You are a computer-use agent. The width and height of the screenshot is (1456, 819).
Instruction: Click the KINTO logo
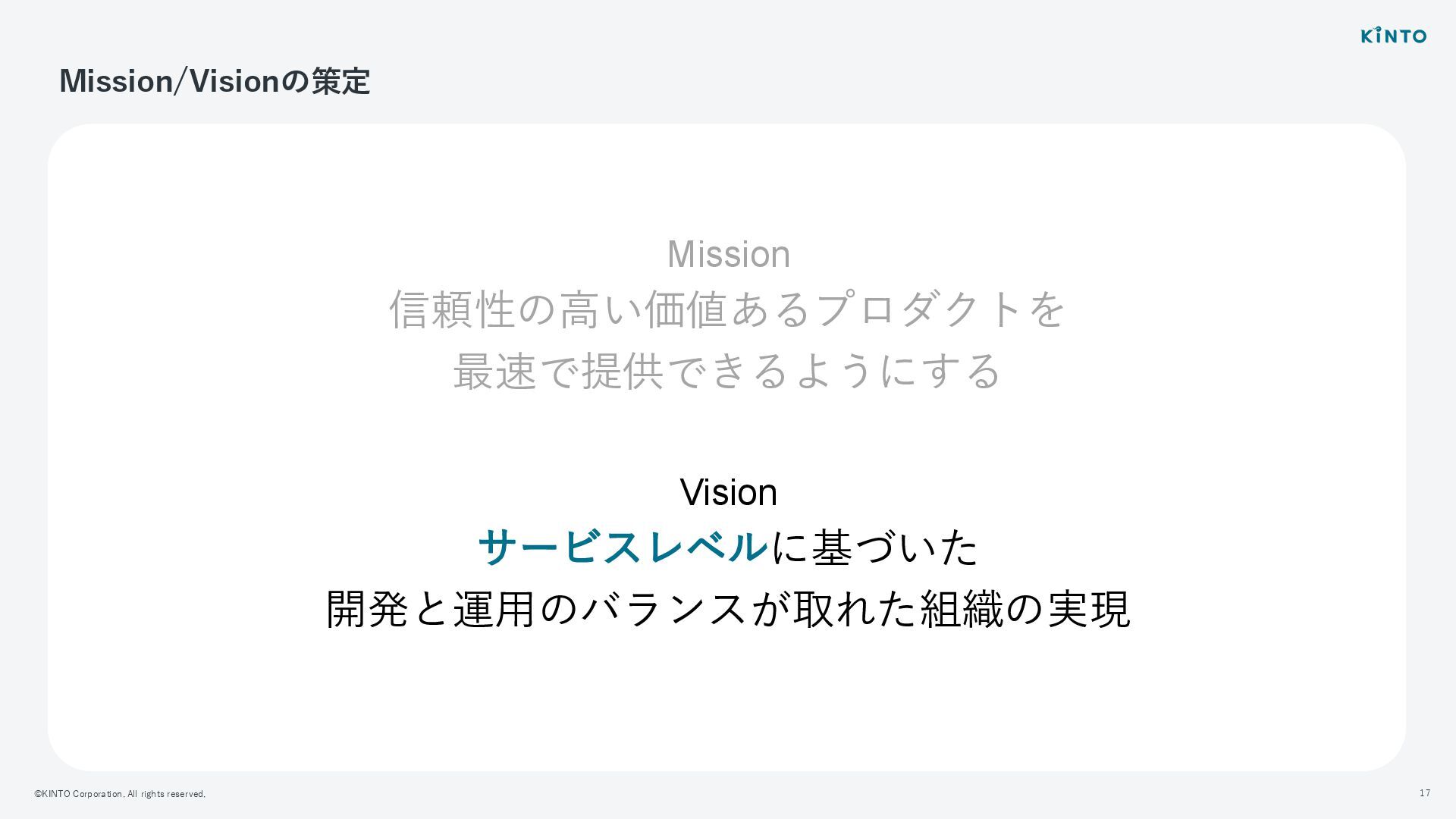[x=1393, y=35]
